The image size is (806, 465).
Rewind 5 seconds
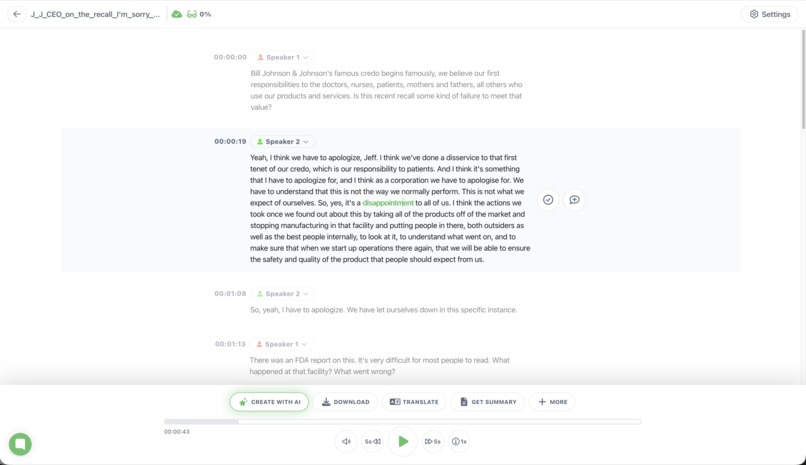pyautogui.click(x=373, y=441)
